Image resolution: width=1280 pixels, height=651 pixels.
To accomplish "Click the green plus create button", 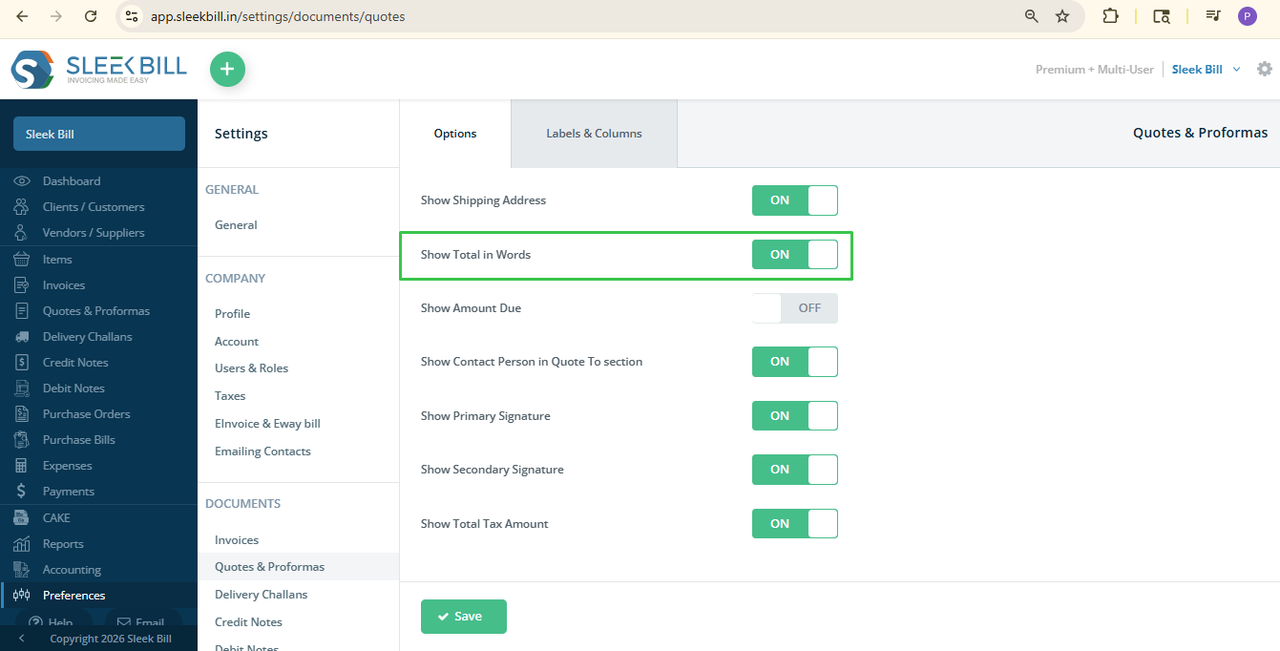I will (x=227, y=69).
